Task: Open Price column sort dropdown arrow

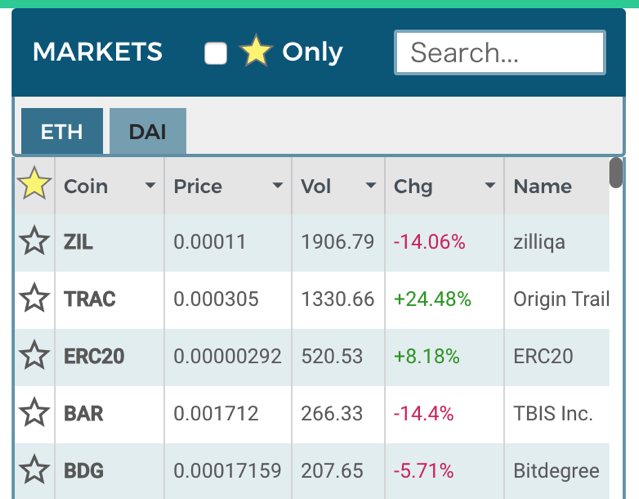Action: (x=277, y=186)
